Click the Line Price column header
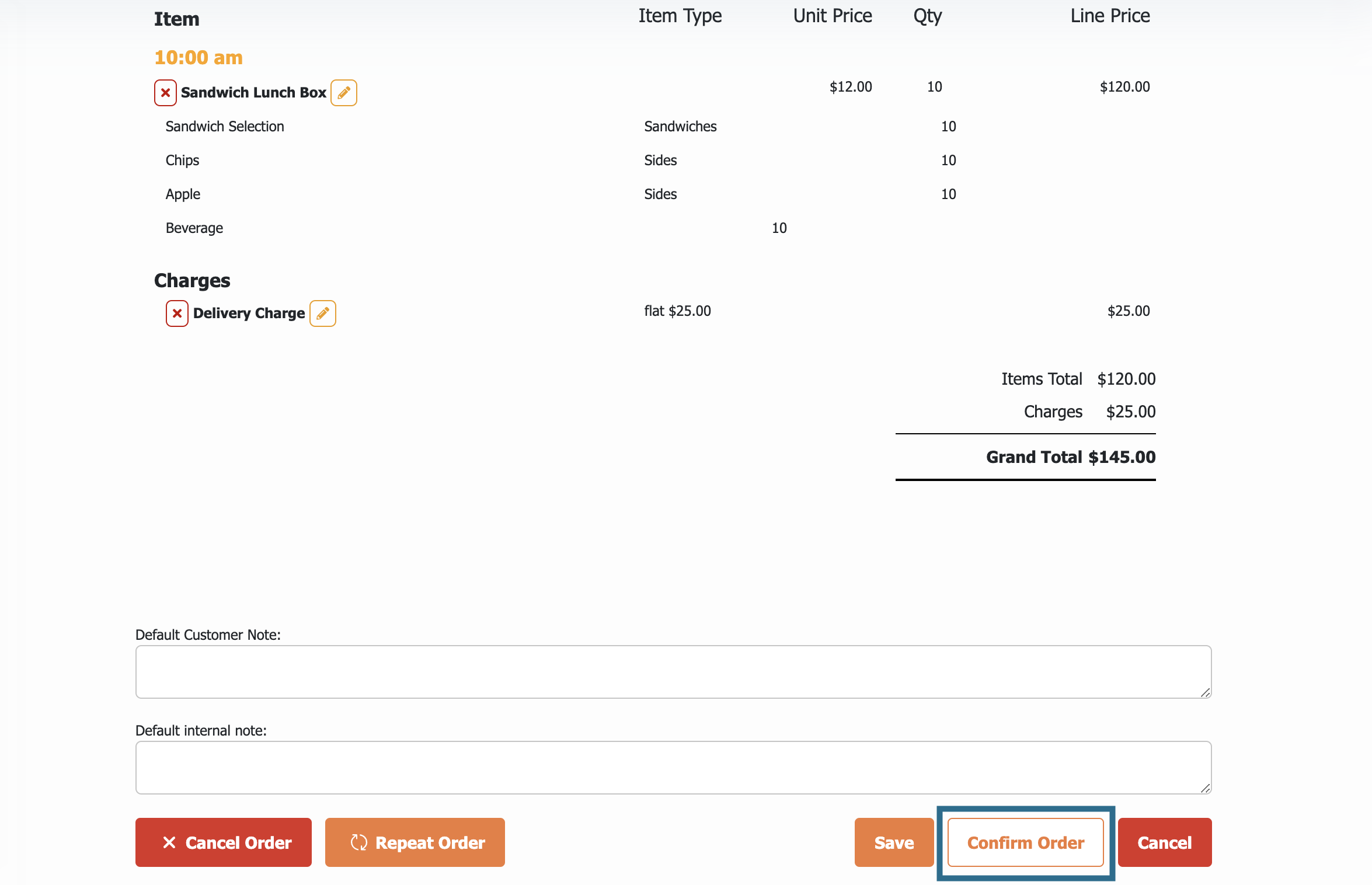The height and width of the screenshot is (885, 1372). [1110, 16]
